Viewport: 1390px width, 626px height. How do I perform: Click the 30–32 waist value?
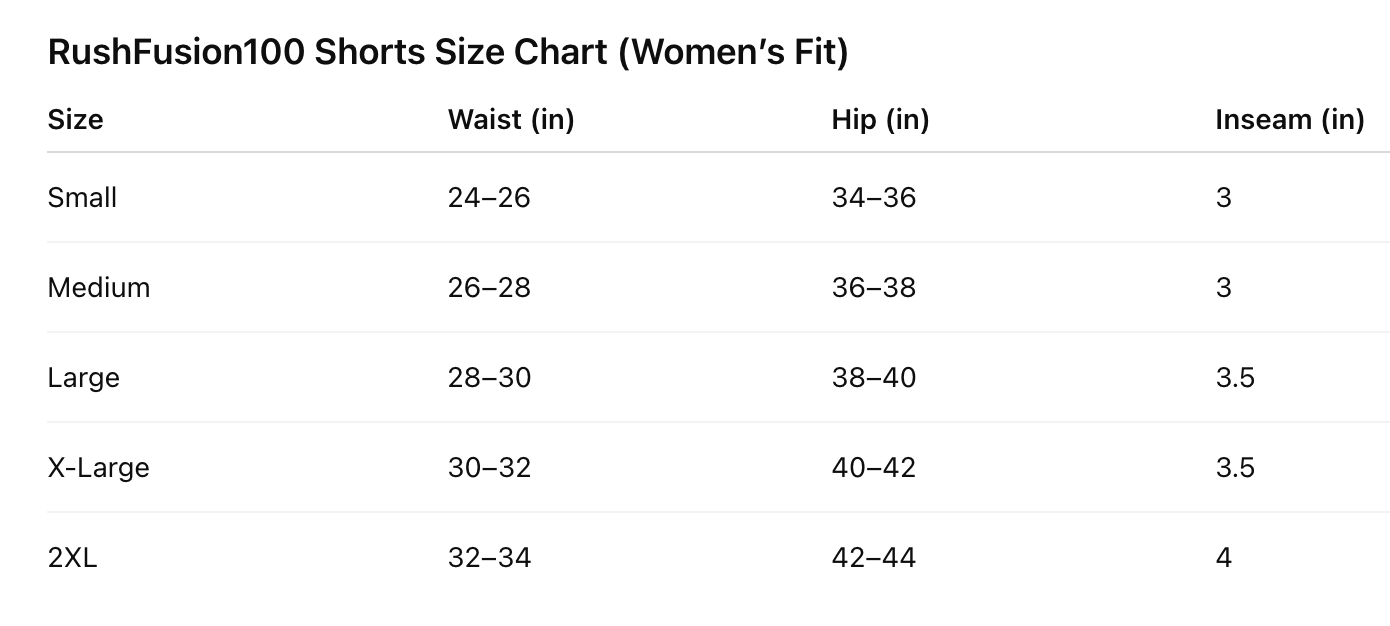[x=489, y=468]
